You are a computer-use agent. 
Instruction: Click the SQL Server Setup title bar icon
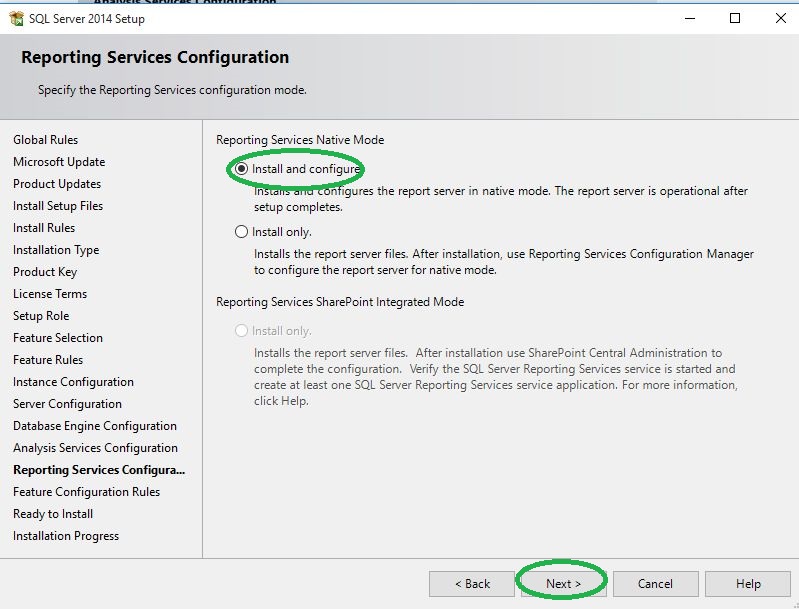16,18
